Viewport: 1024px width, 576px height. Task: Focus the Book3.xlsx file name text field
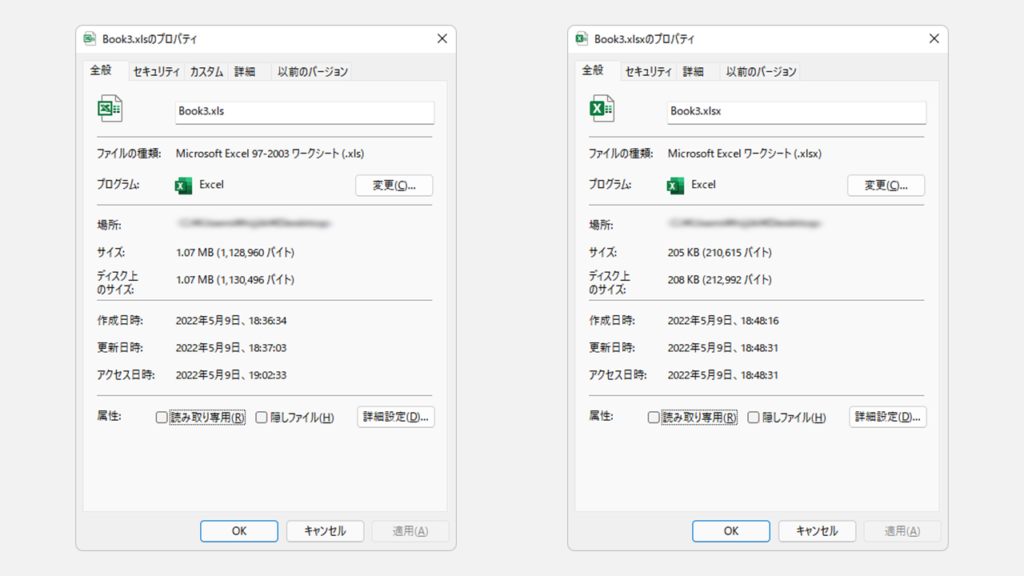coord(796,111)
